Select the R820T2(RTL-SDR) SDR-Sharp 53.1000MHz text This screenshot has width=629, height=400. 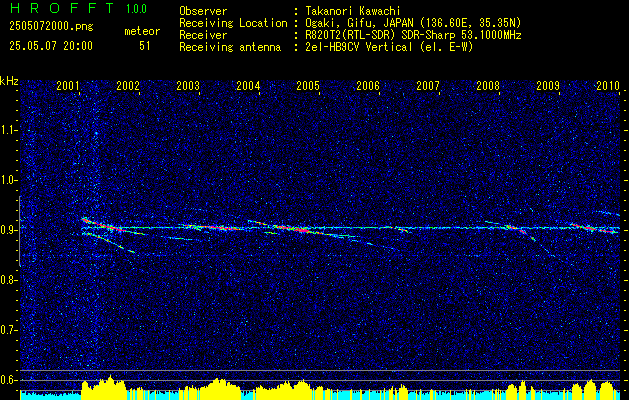pos(413,35)
